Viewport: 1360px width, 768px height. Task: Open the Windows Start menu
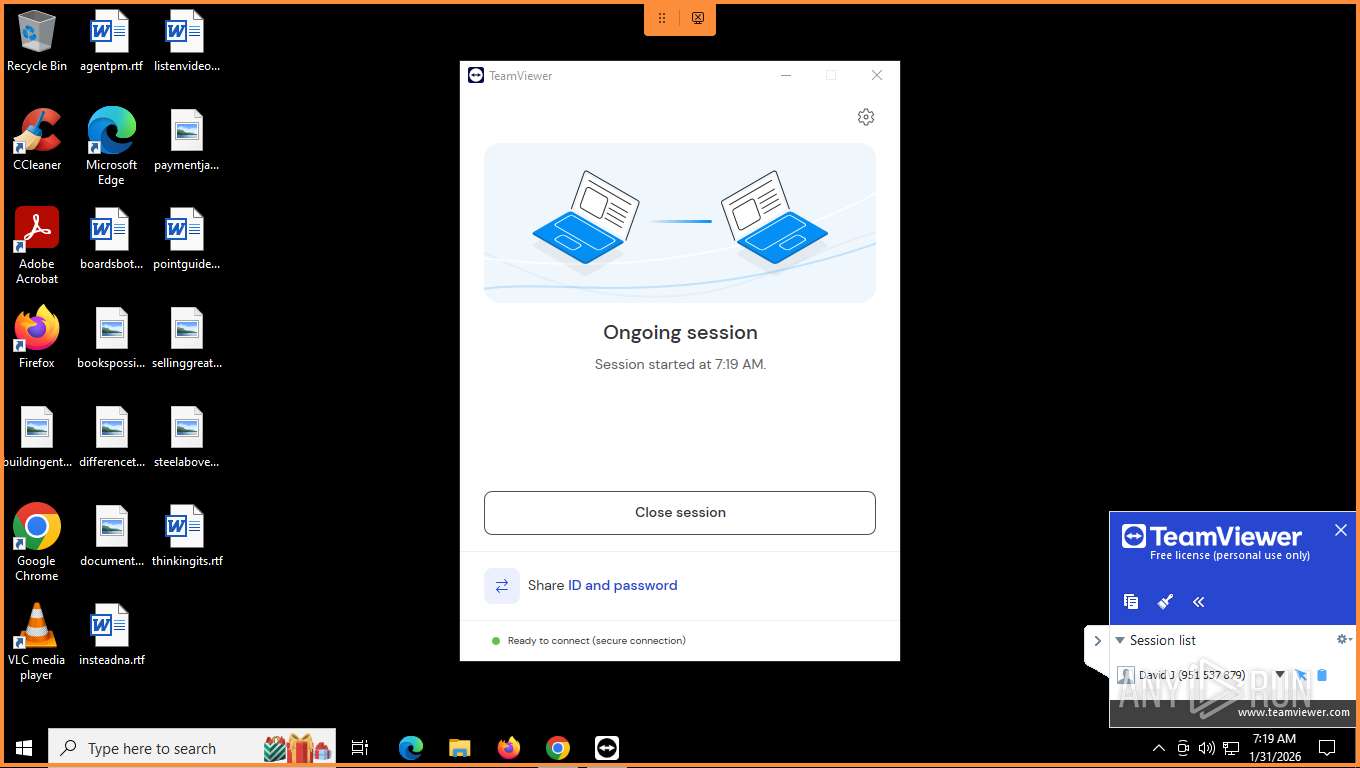point(24,748)
